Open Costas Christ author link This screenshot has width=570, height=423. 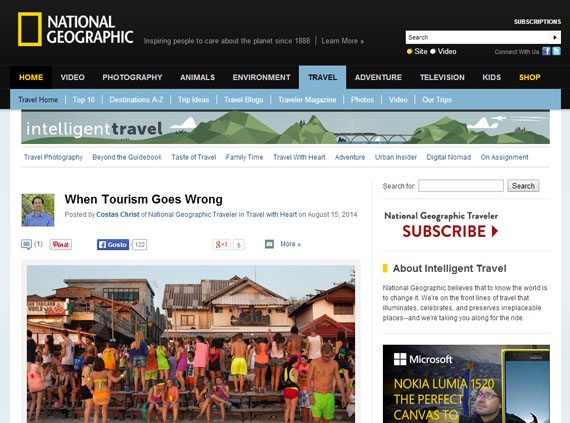coord(118,215)
